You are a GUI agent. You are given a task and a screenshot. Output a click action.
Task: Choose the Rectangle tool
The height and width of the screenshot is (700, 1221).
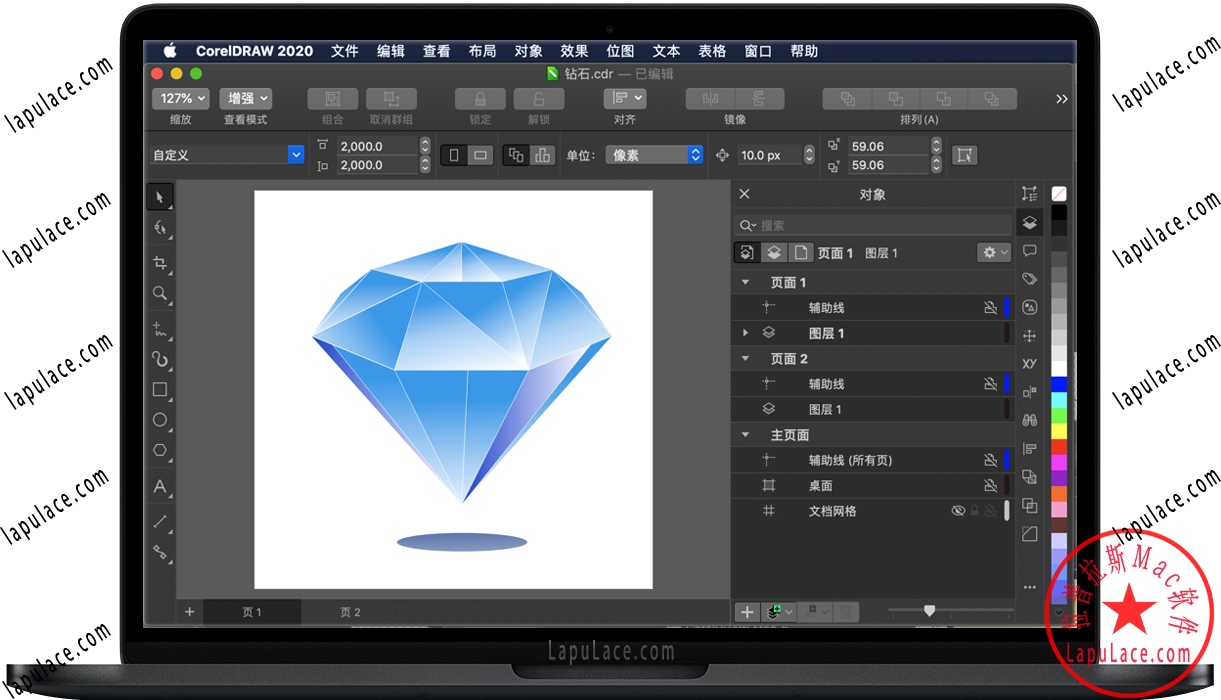click(x=160, y=388)
